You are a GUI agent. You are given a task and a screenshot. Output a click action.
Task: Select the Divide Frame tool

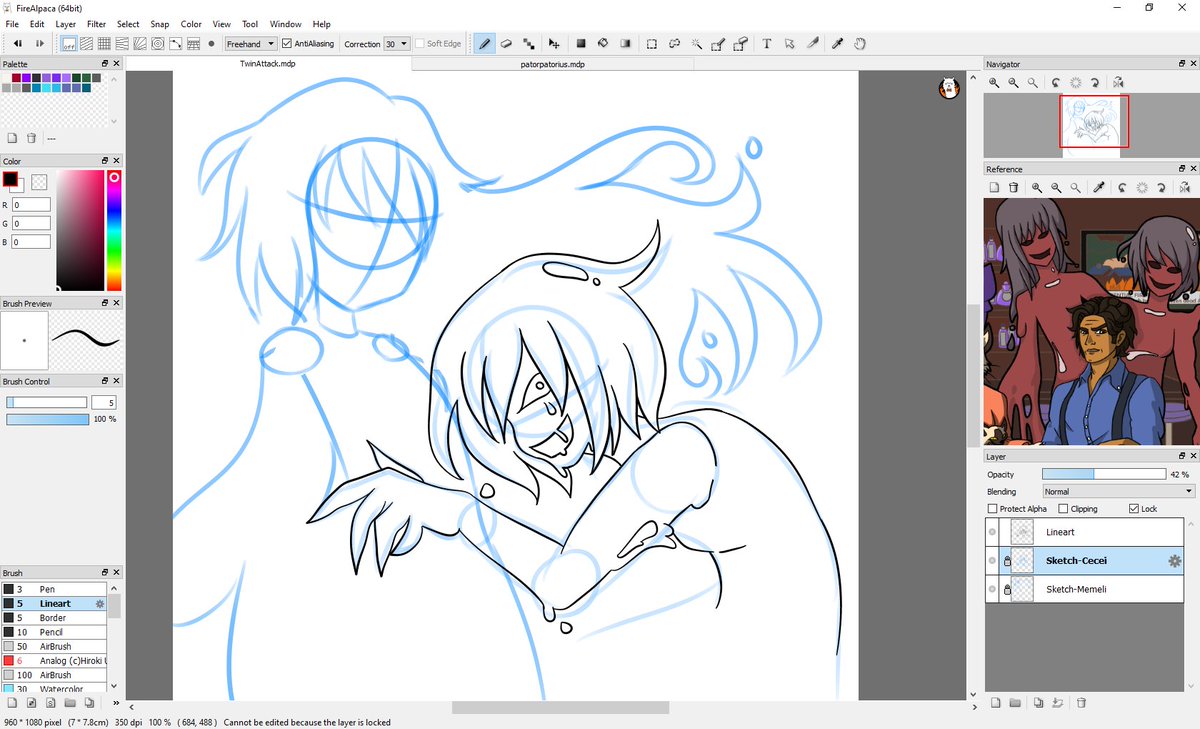tap(812, 44)
